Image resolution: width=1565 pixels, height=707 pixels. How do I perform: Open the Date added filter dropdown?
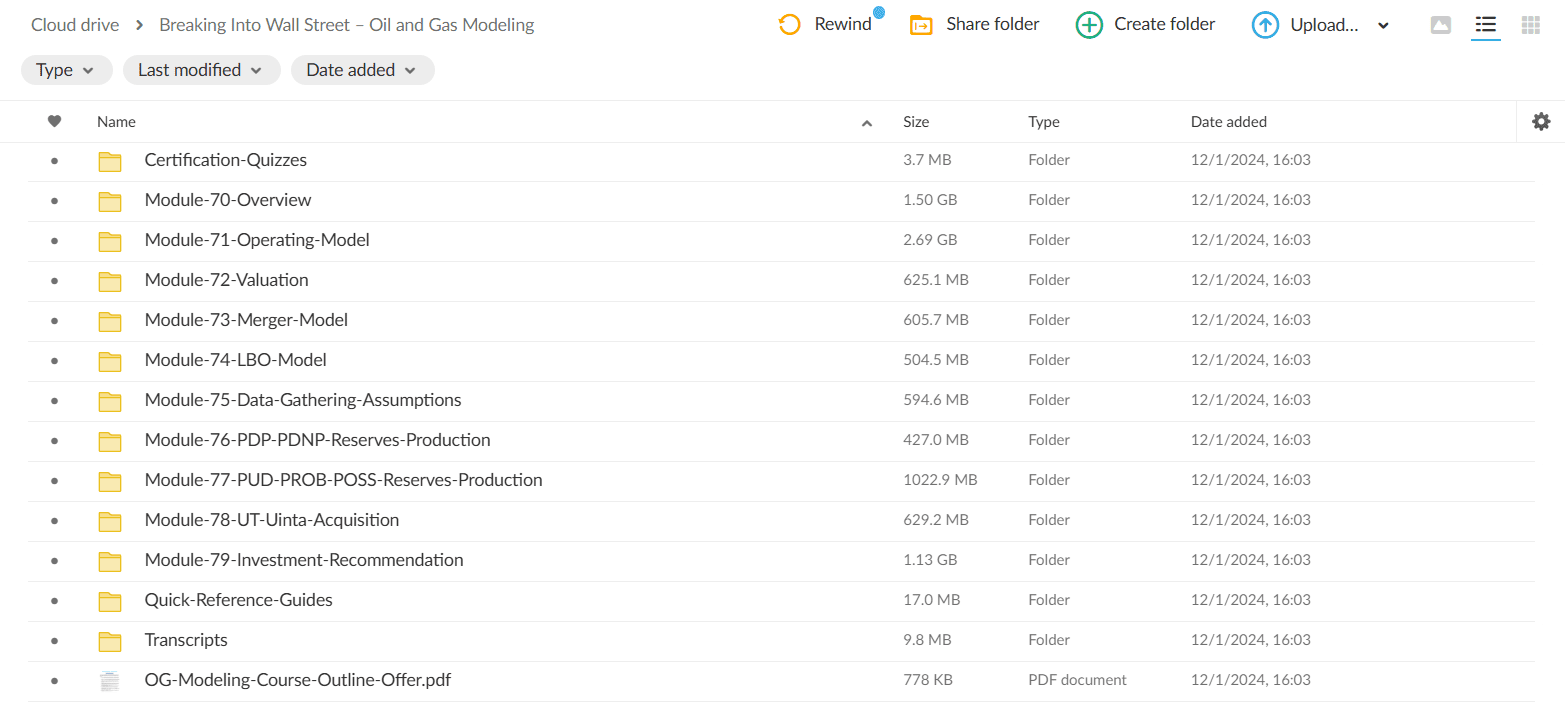363,70
